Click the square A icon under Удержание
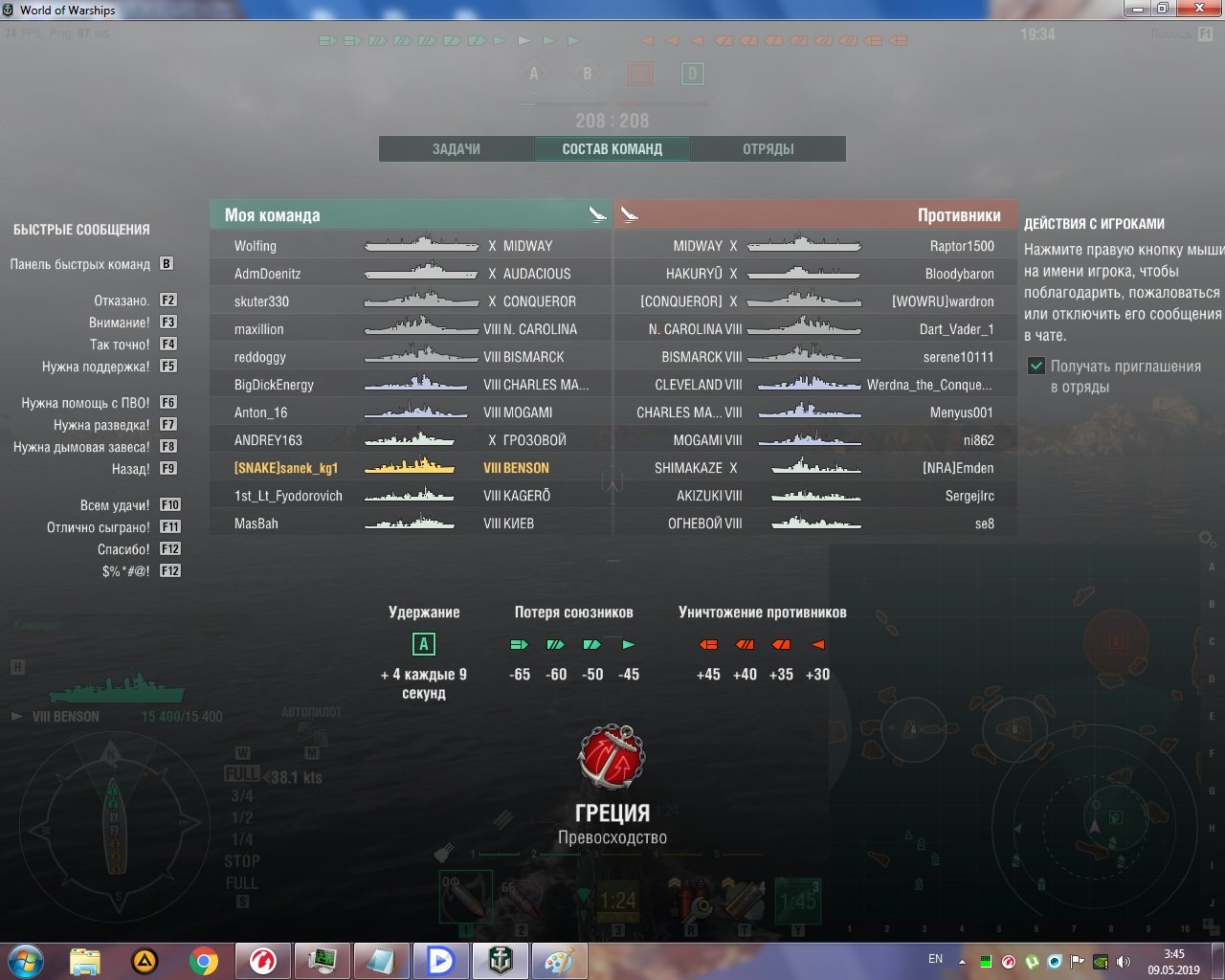The height and width of the screenshot is (980, 1225). (x=423, y=644)
